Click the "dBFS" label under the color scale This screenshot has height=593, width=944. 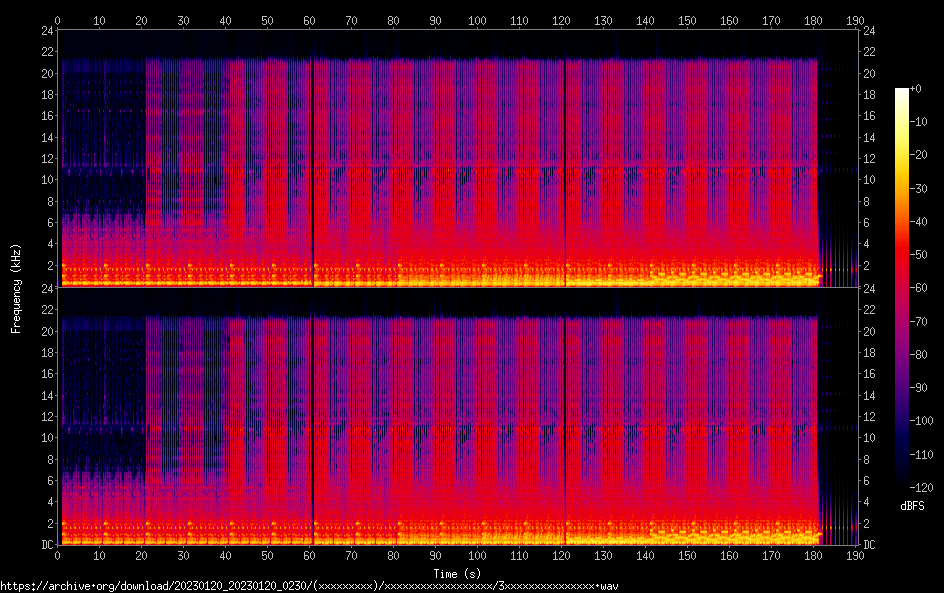(911, 506)
